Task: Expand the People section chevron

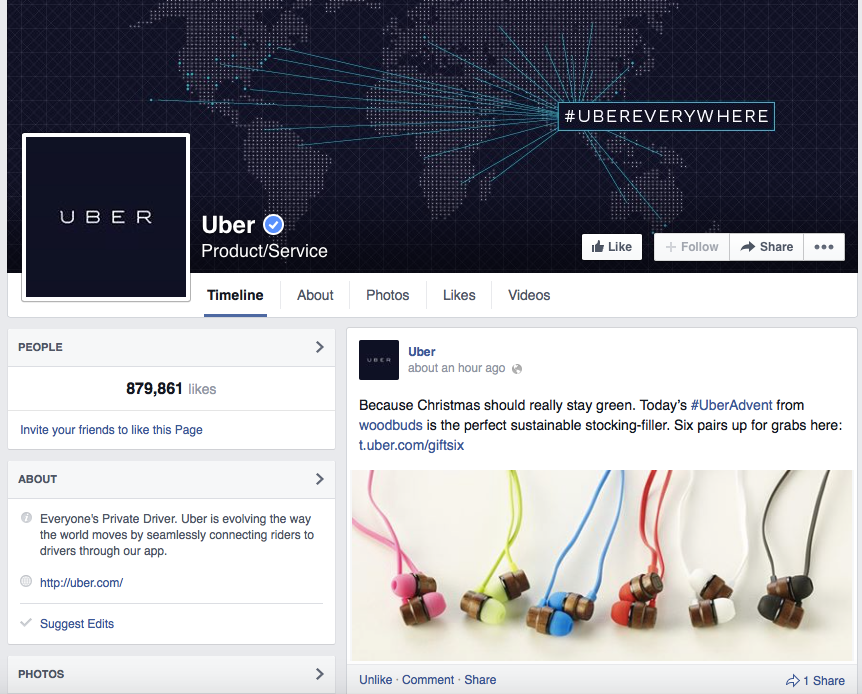Action: coord(319,347)
